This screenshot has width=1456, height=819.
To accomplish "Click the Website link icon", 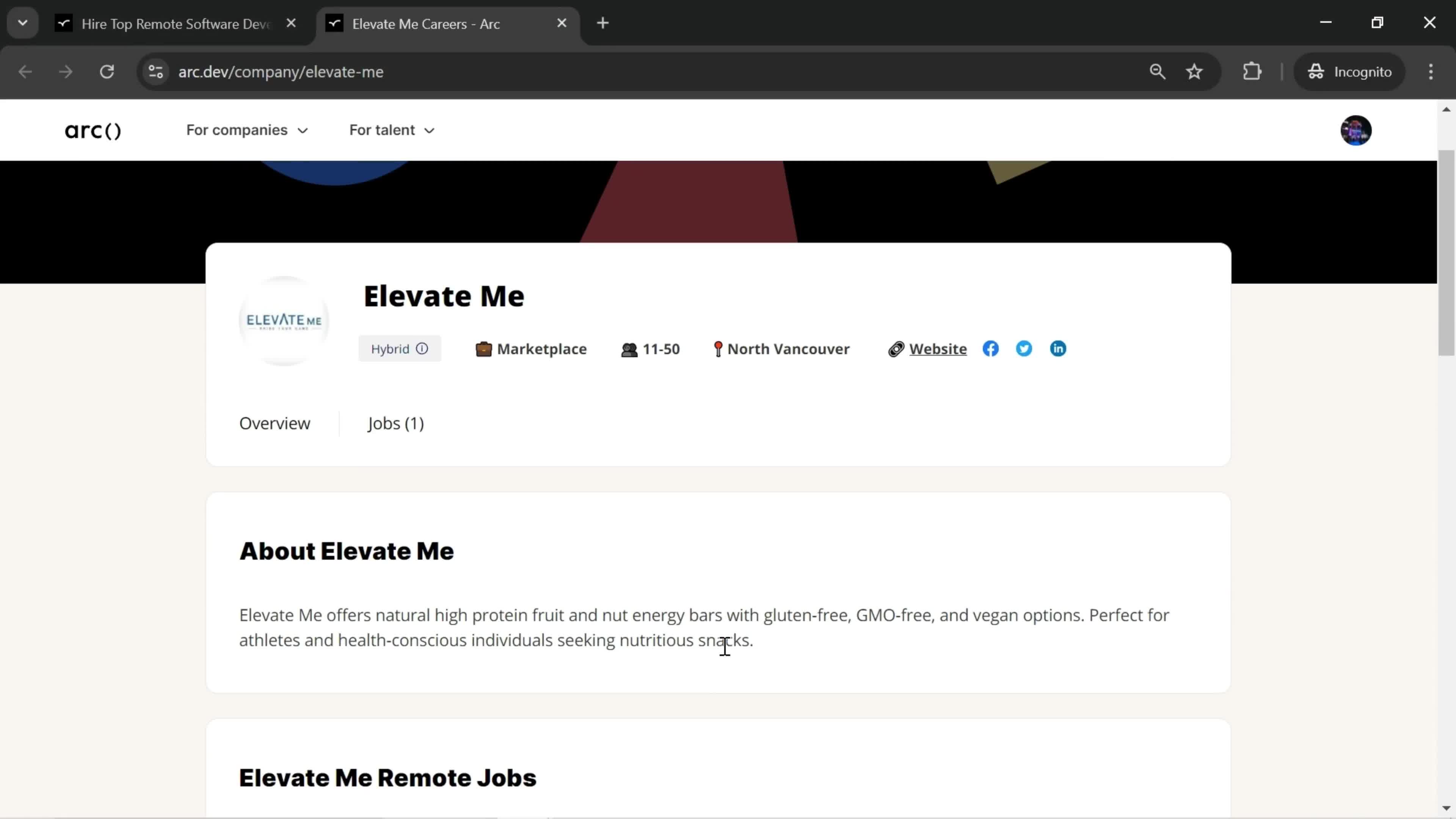I will [x=896, y=348].
